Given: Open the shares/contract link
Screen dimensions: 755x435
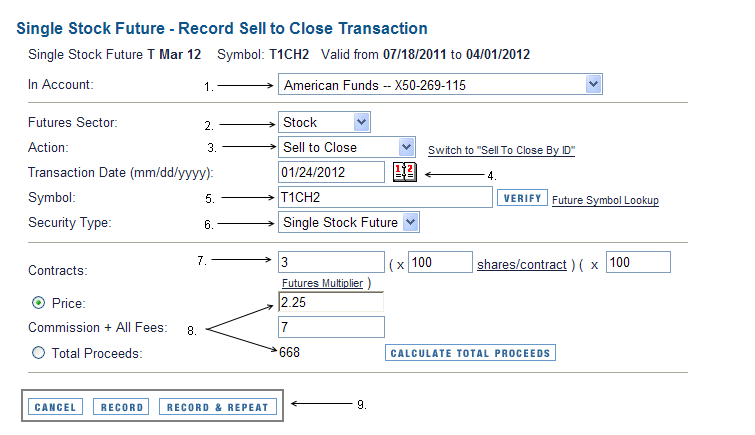Looking at the screenshot, I should (521, 264).
